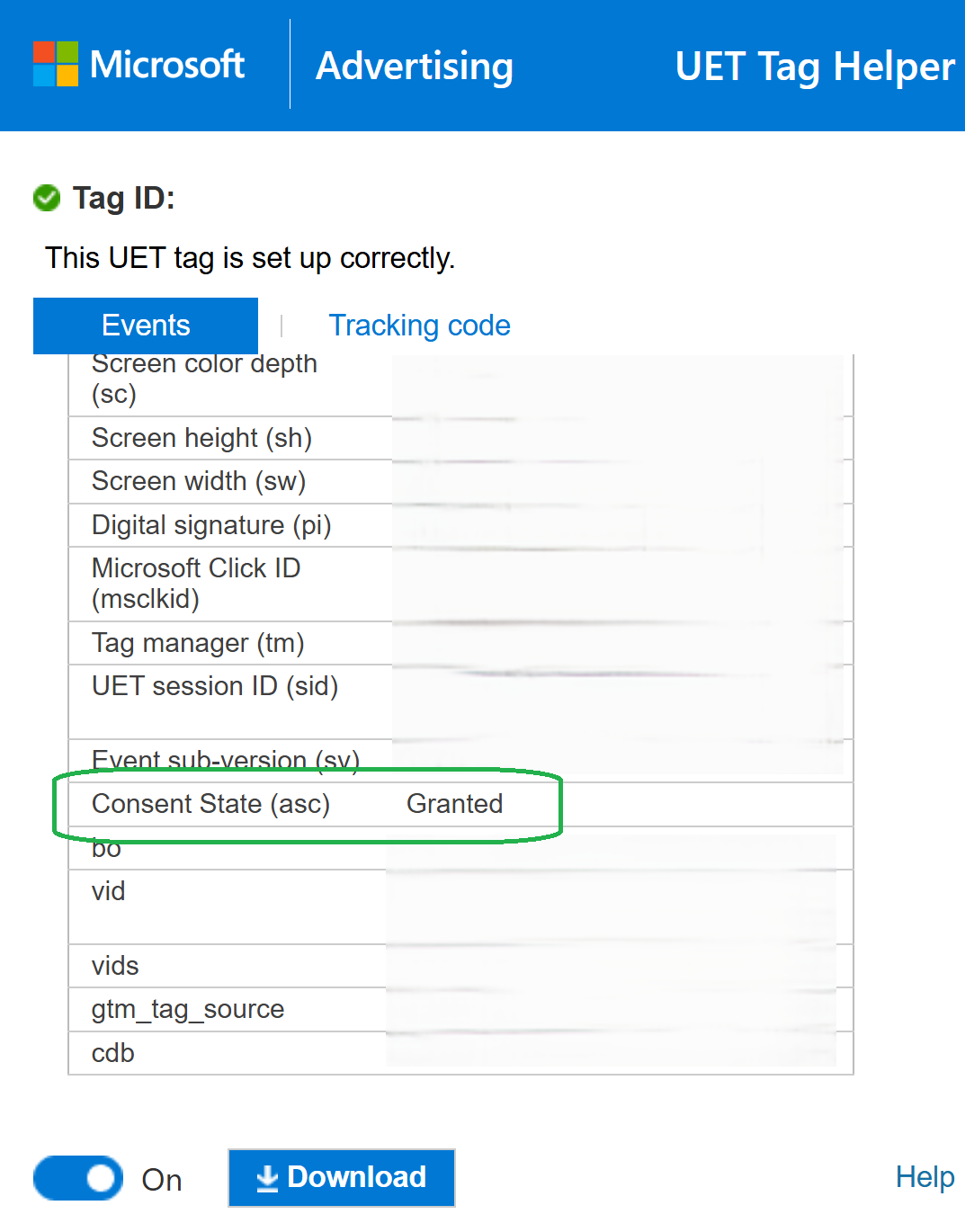Click the Consent State (asc) row

(x=211, y=804)
